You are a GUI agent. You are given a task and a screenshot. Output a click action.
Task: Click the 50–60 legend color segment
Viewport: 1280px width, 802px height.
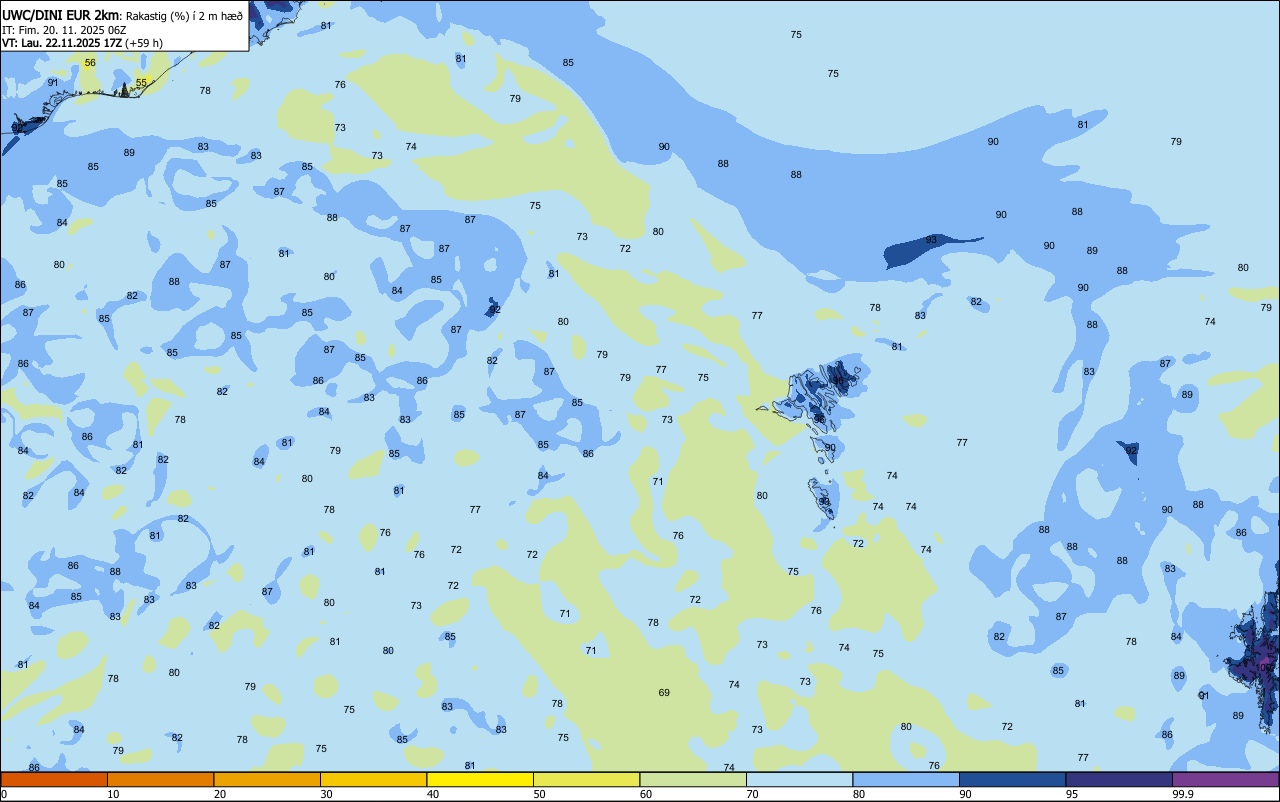pos(586,779)
